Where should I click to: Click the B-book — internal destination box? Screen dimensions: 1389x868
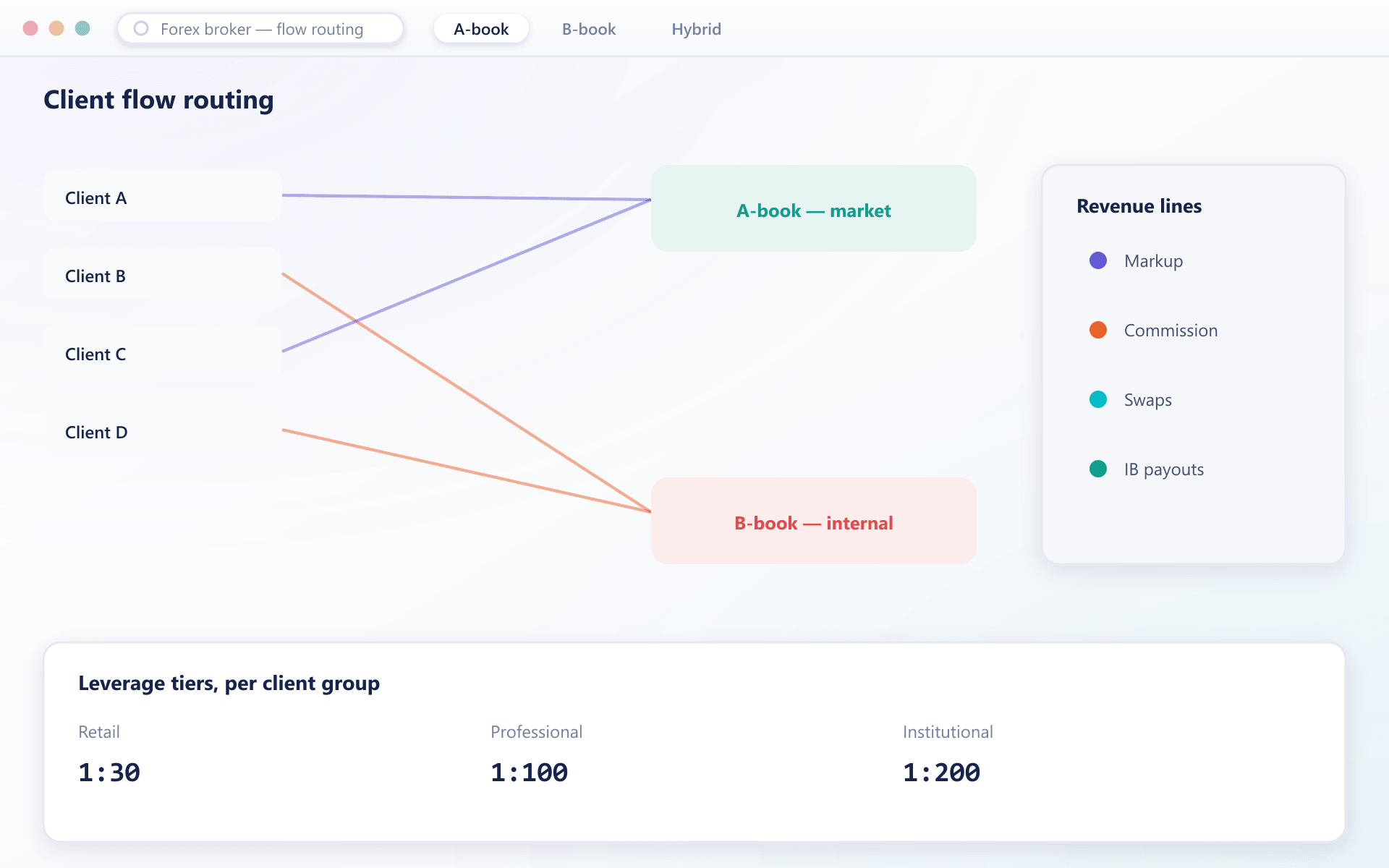tap(814, 521)
